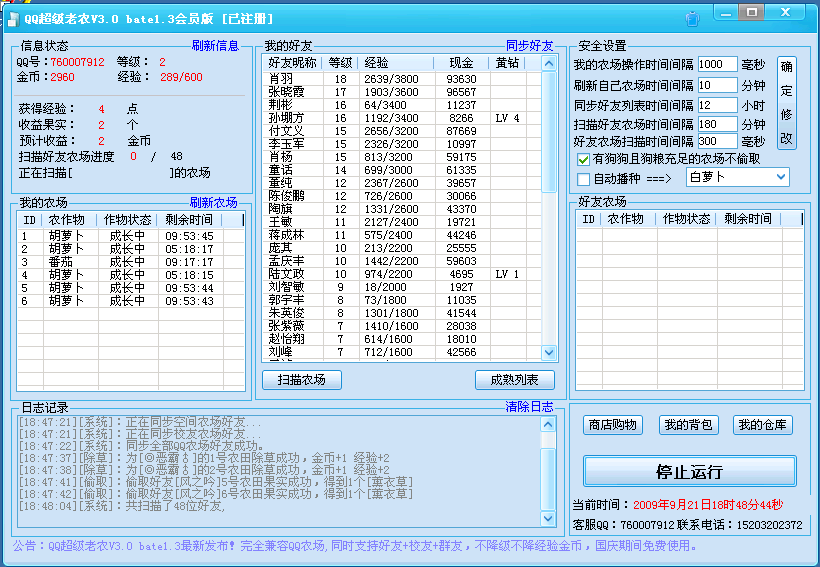The image size is (820, 567).
Task: Click log entry 同步全部QQ农场好友成功
Action: [141, 446]
